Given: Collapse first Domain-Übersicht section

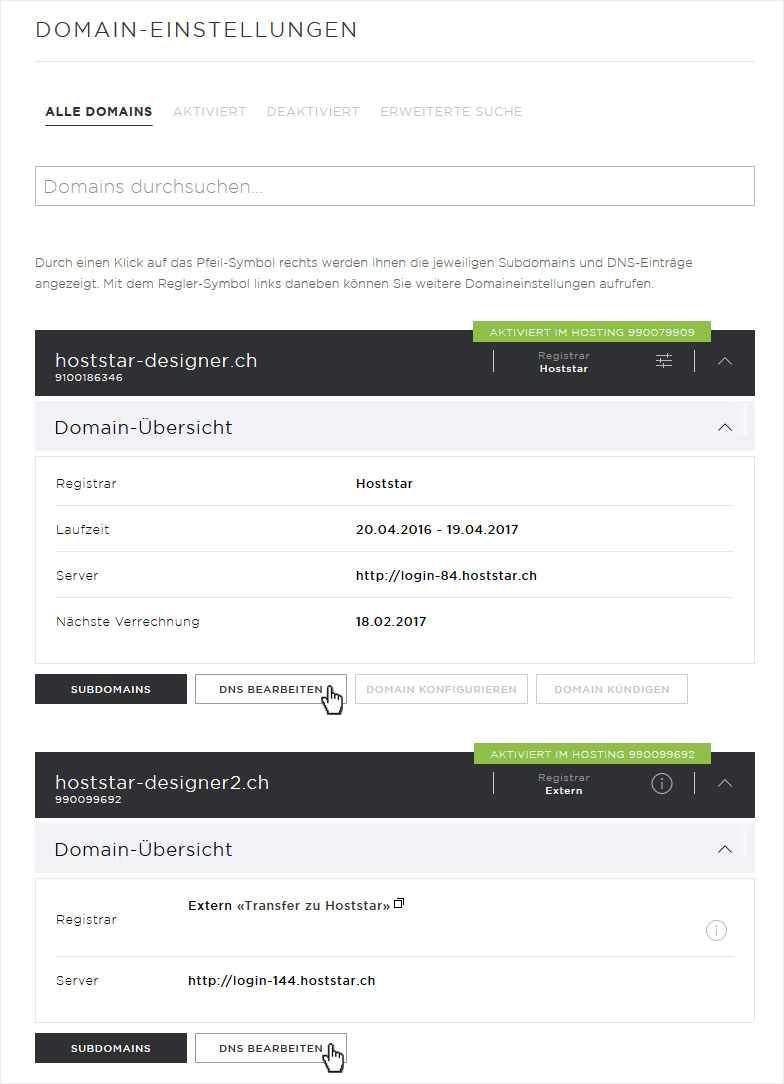Looking at the screenshot, I should pos(725,427).
